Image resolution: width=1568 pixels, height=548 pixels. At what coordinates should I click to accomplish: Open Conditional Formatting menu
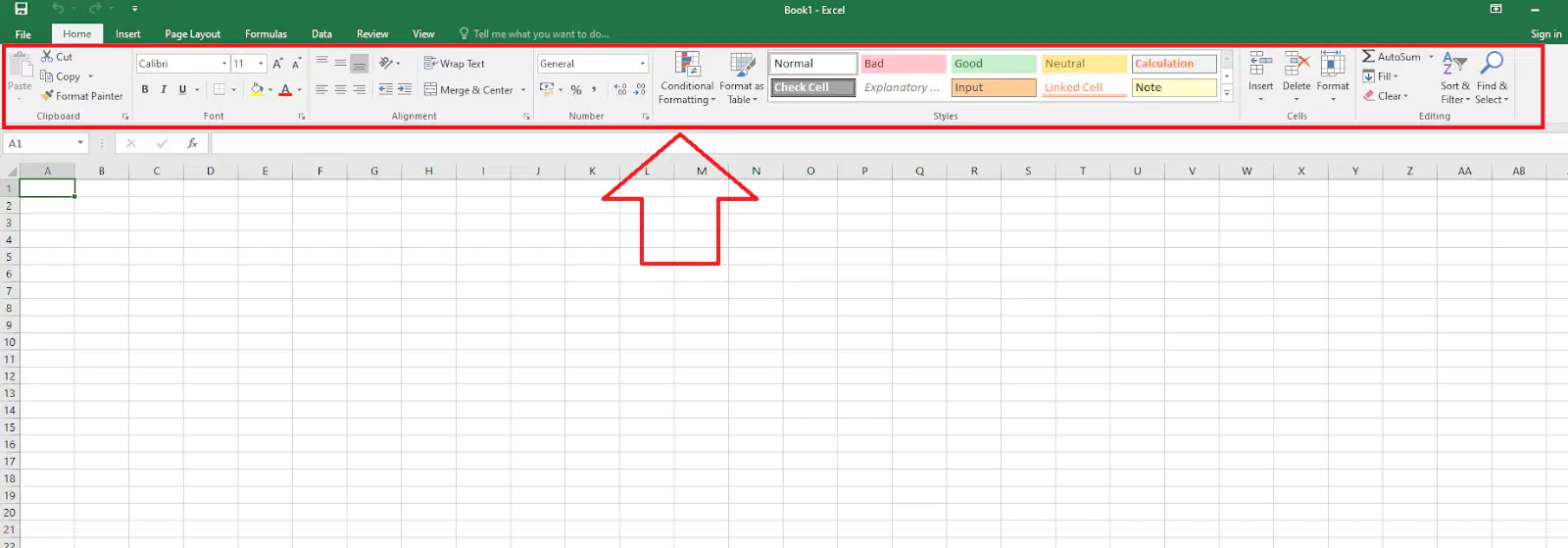pyautogui.click(x=687, y=78)
